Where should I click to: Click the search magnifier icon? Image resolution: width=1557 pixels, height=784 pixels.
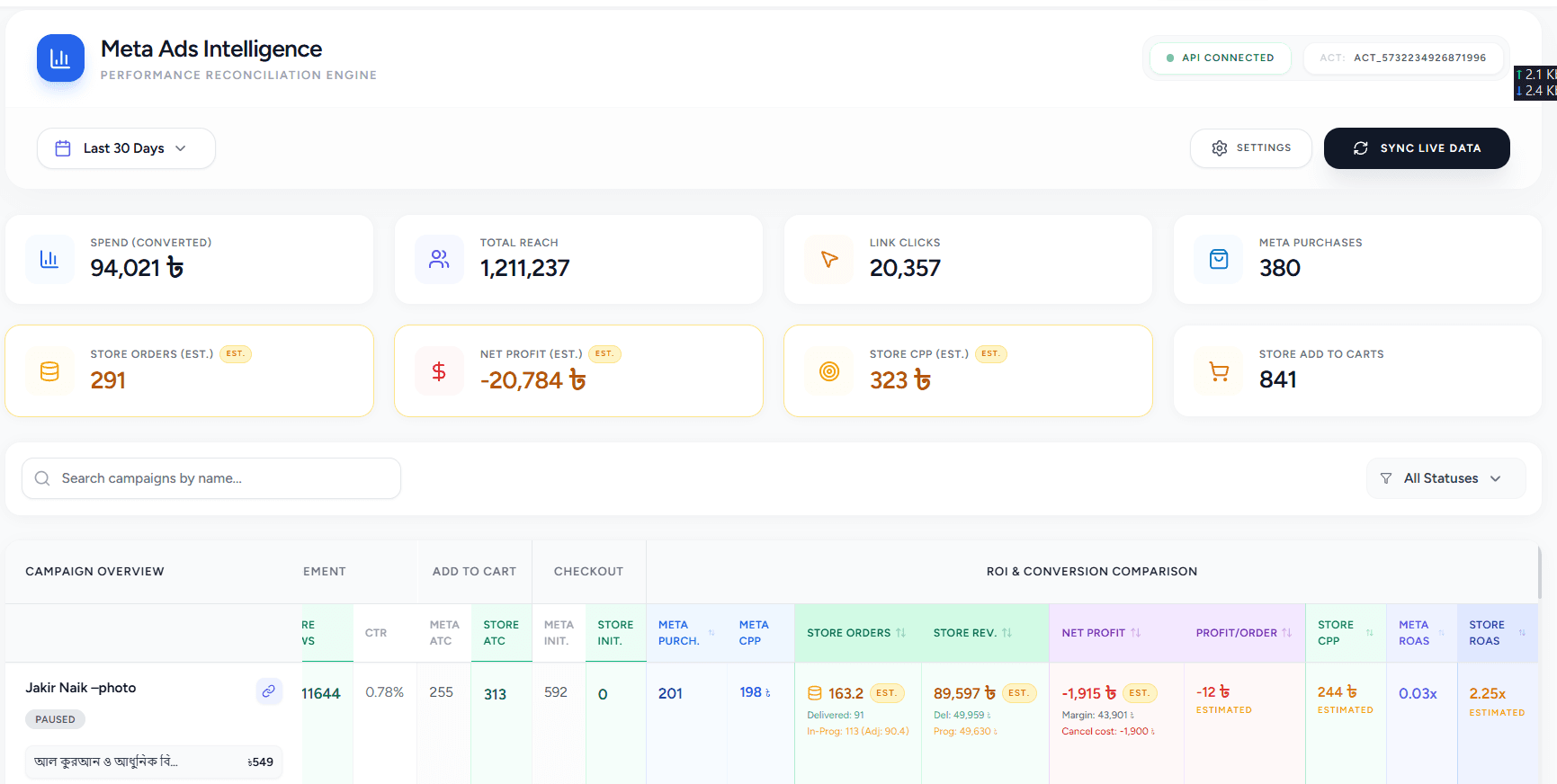point(42,478)
